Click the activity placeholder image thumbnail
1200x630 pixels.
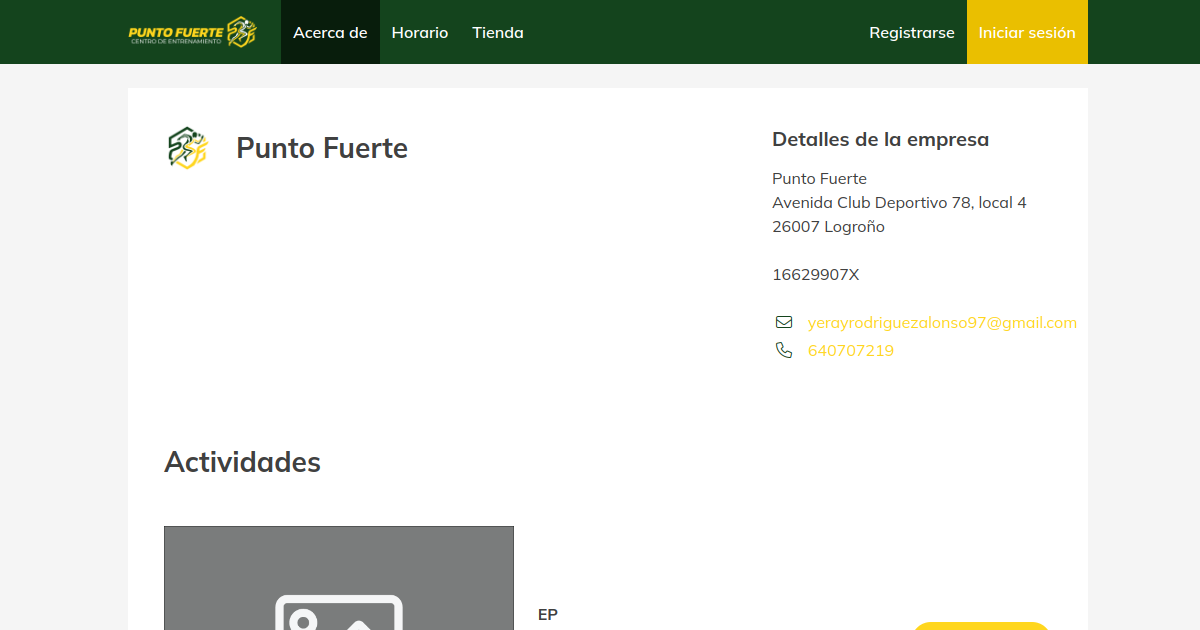[x=339, y=578]
